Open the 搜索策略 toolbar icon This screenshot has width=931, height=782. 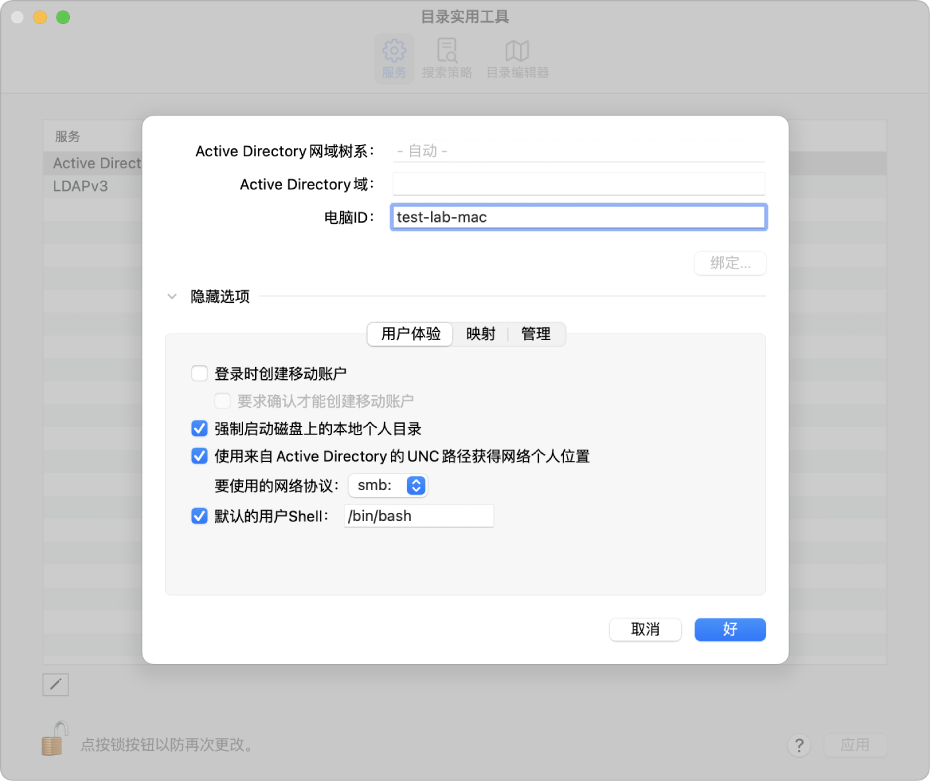[446, 58]
